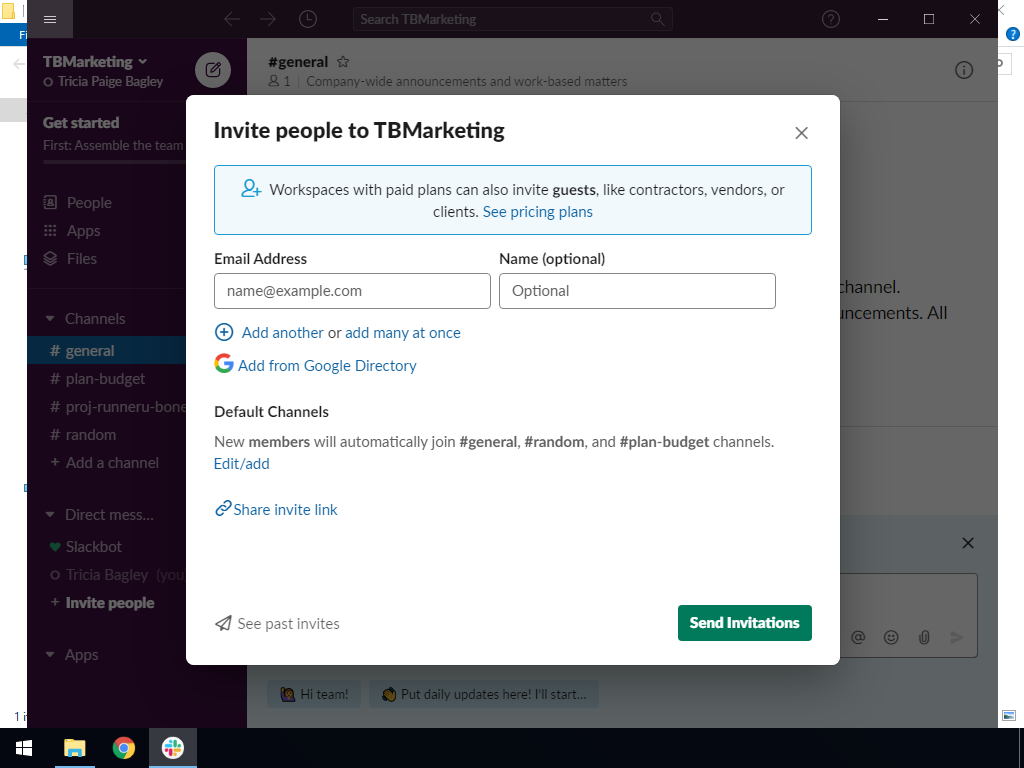Image resolution: width=1024 pixels, height=768 pixels.
Task: Click Edit/add default channels link
Action: [x=242, y=464]
